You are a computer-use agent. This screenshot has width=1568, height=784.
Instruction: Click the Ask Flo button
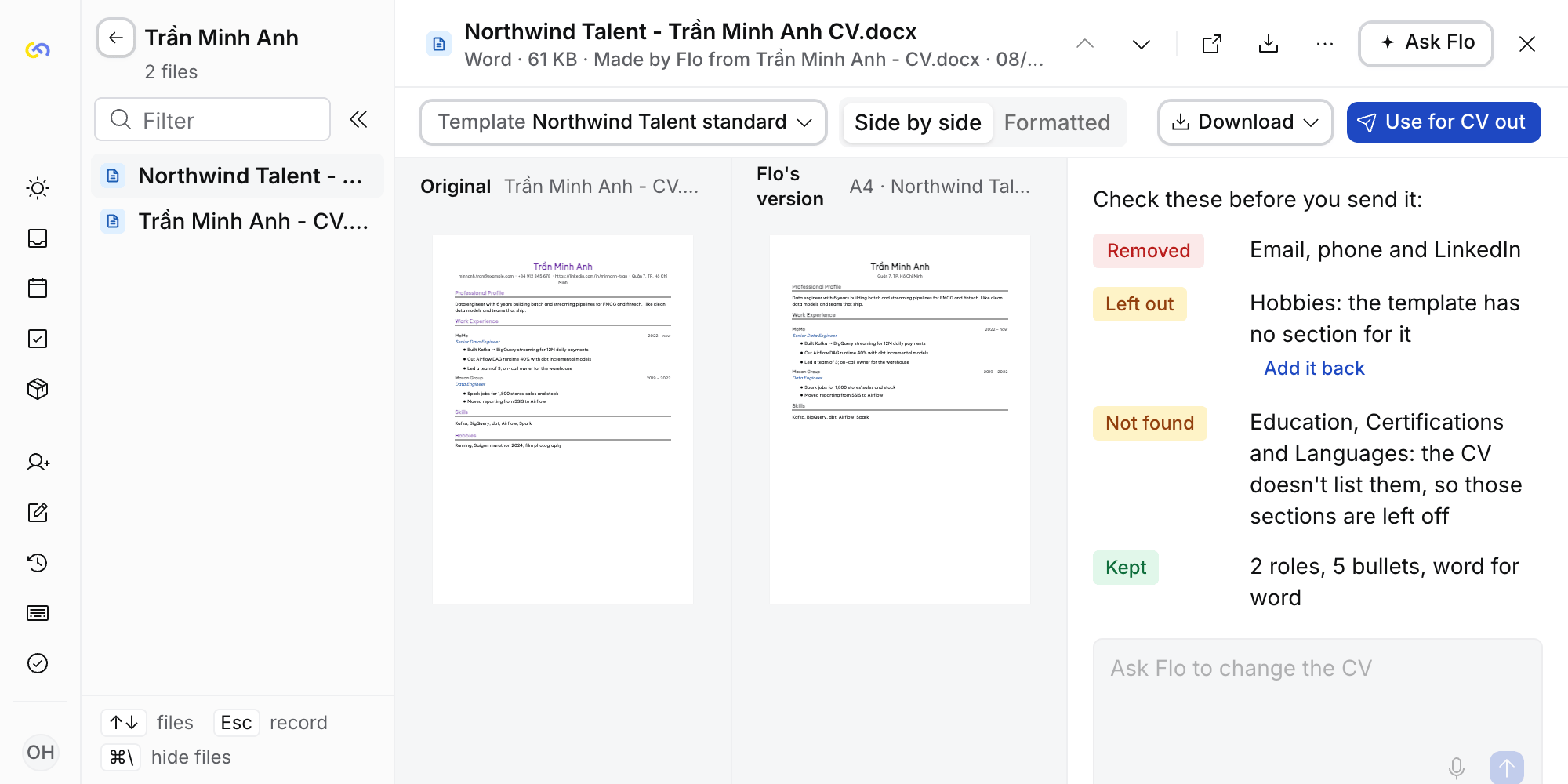1426,43
